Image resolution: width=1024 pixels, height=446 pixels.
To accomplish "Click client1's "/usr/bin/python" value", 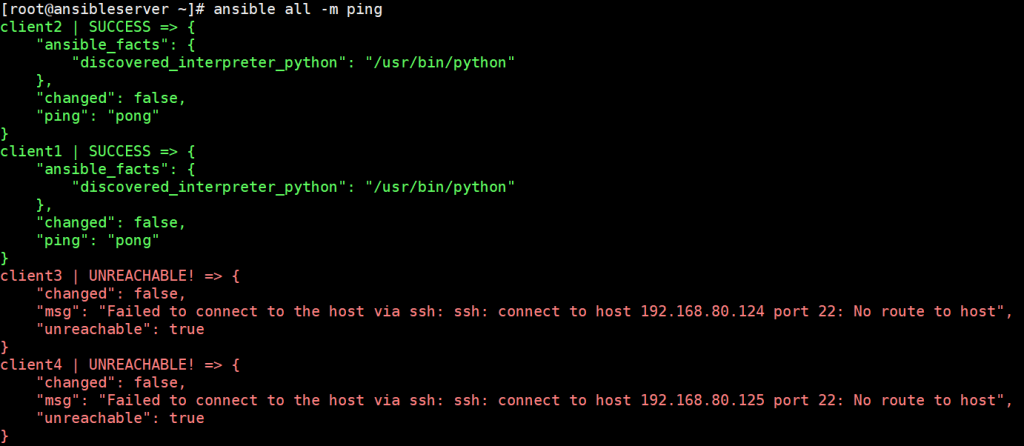I will pyautogui.click(x=441, y=187).
